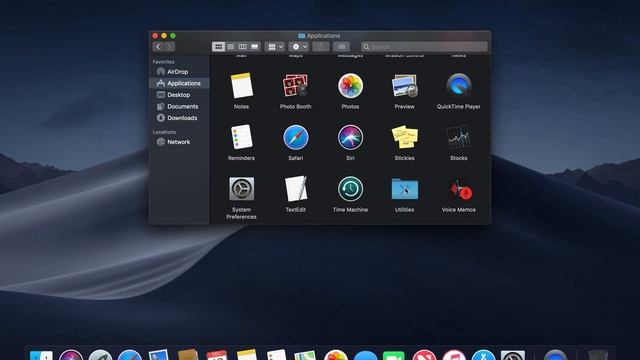Select the Safari compass icon in Applications
Viewport: 640px width, 360px height.
[x=296, y=137]
